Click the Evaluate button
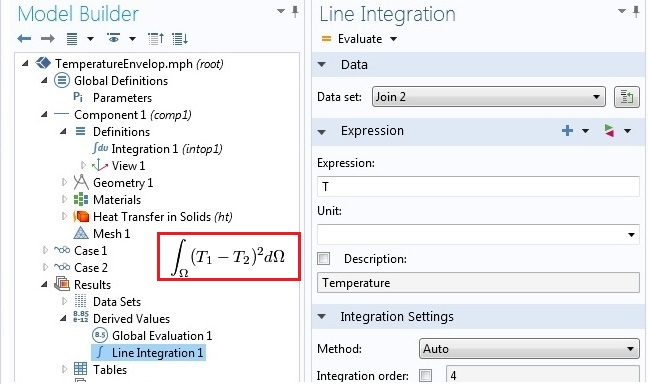649x386 pixels. 353,39
